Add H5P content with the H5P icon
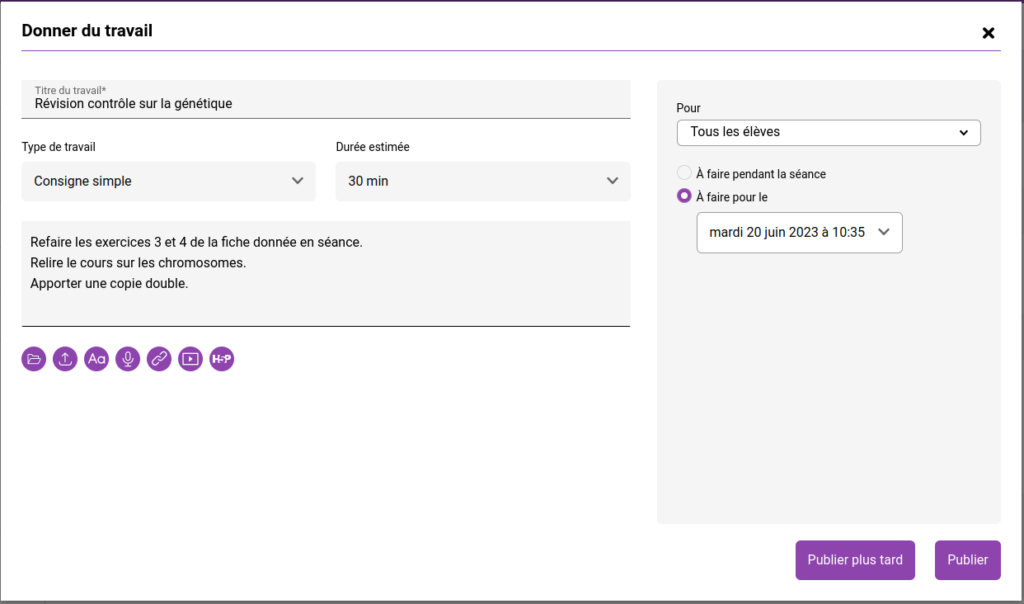The image size is (1024, 604). click(221, 359)
